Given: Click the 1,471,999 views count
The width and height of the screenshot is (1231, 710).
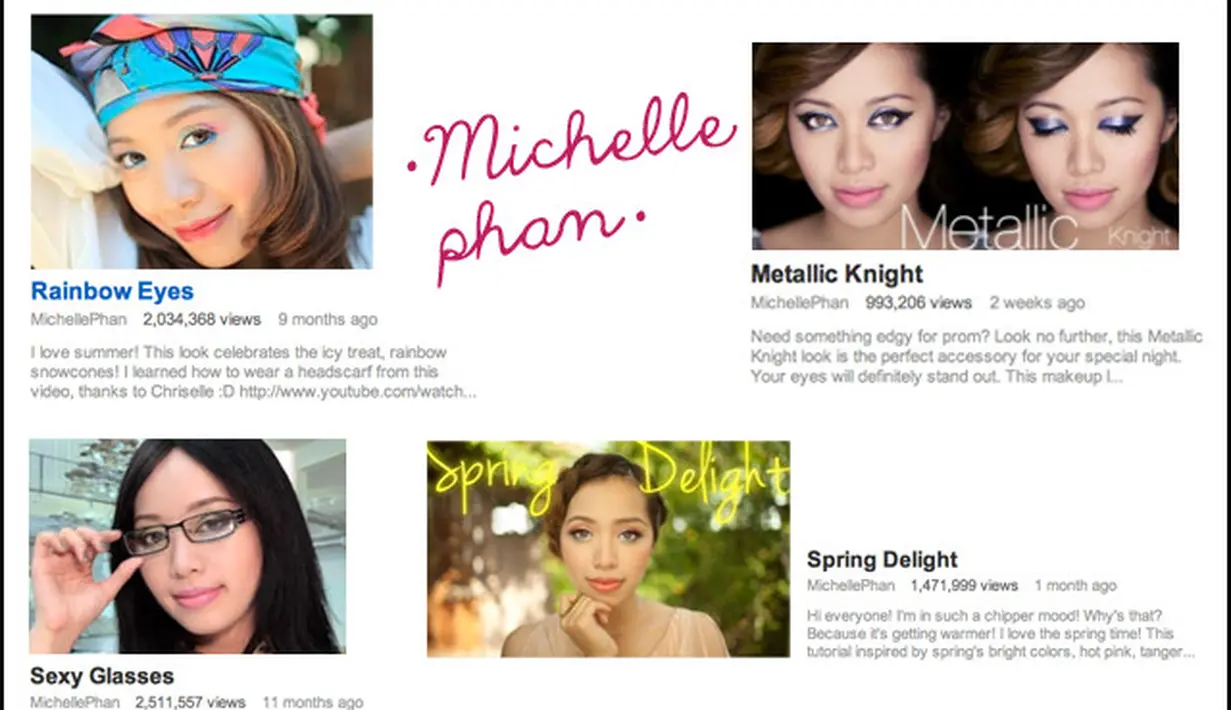Looking at the screenshot, I should [964, 585].
